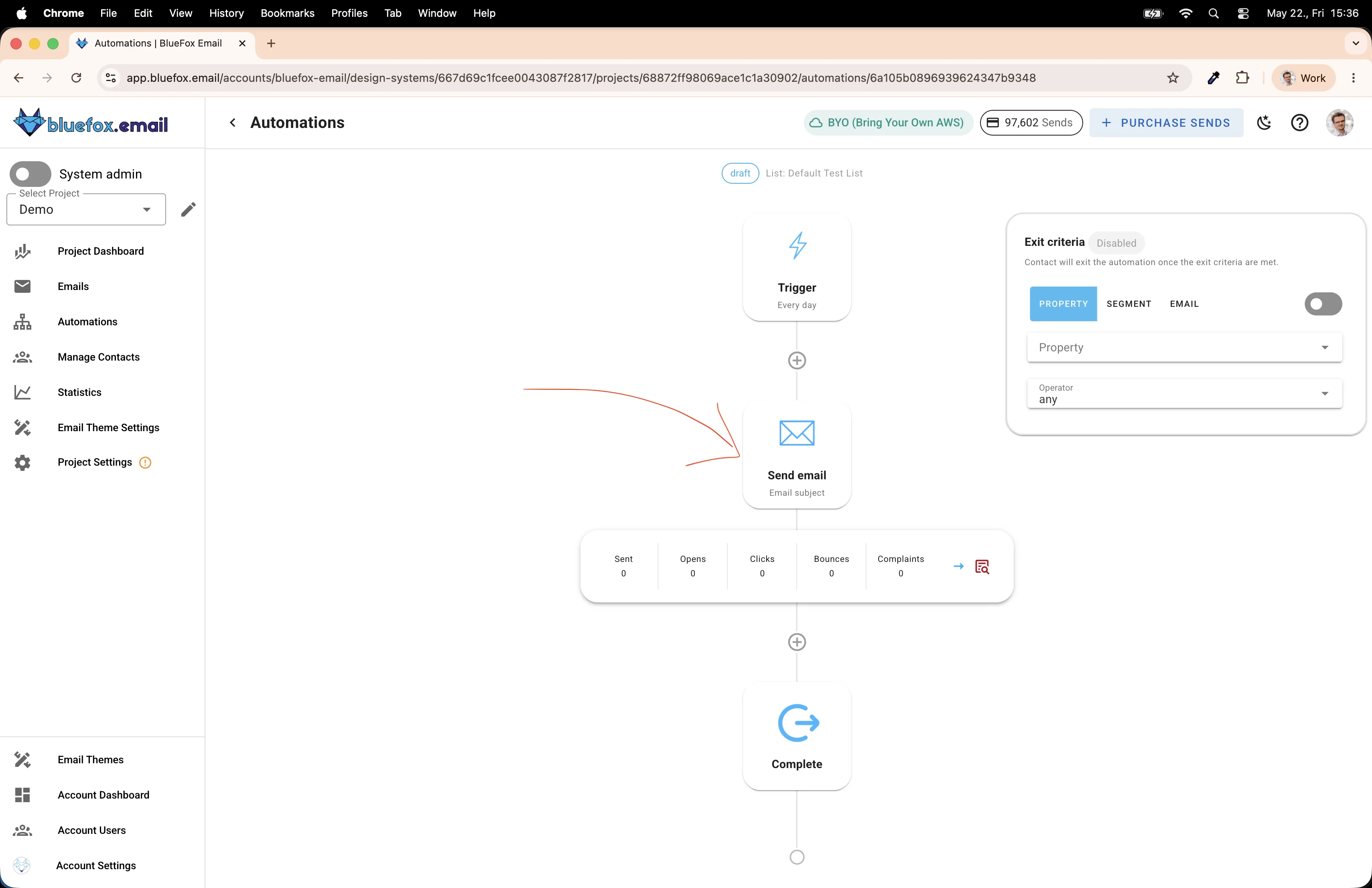Open the Operator dropdown showing any
Viewport: 1372px width, 888px height.
pos(1185,393)
